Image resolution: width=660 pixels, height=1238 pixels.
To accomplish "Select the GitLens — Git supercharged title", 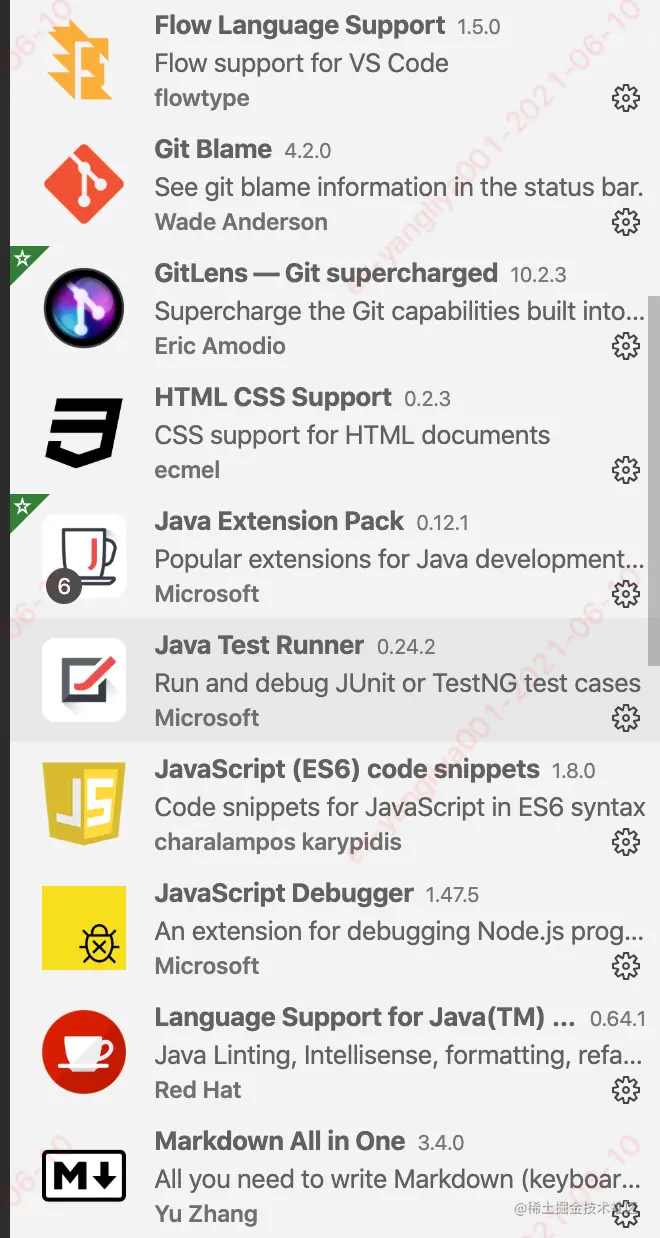I will [326, 273].
